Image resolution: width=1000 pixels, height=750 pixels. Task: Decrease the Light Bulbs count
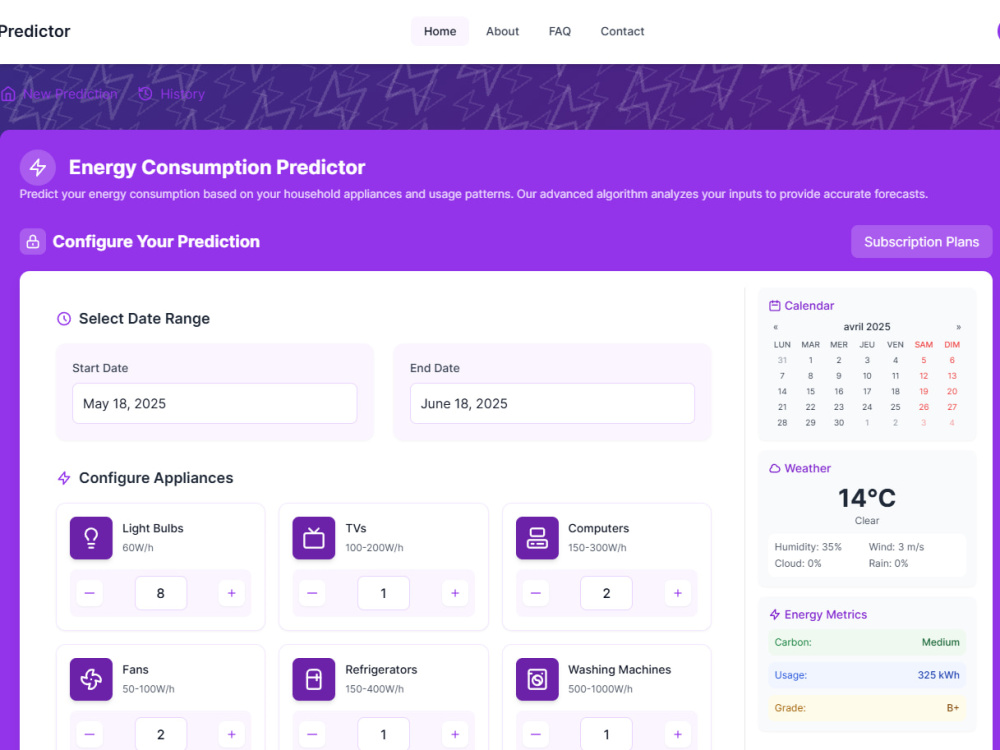coord(89,593)
